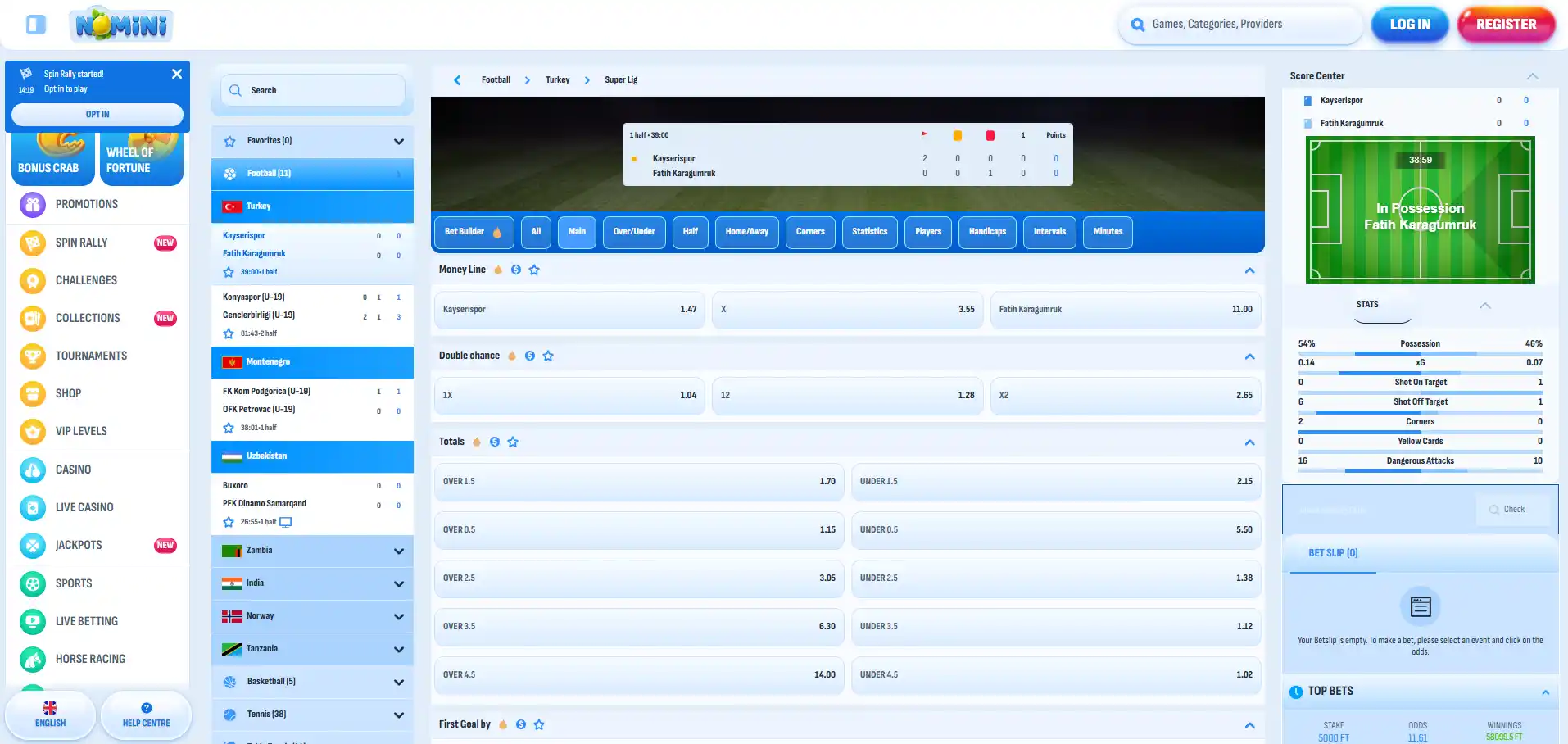
Task: Expand the Favorites (0) section
Action: tap(399, 141)
